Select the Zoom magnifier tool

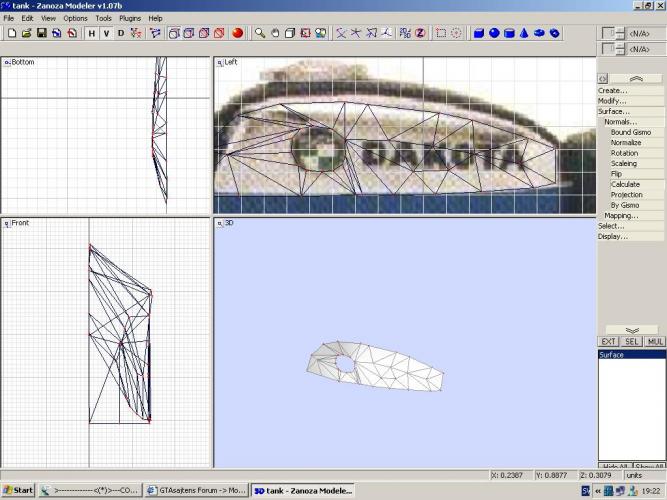coord(260,33)
